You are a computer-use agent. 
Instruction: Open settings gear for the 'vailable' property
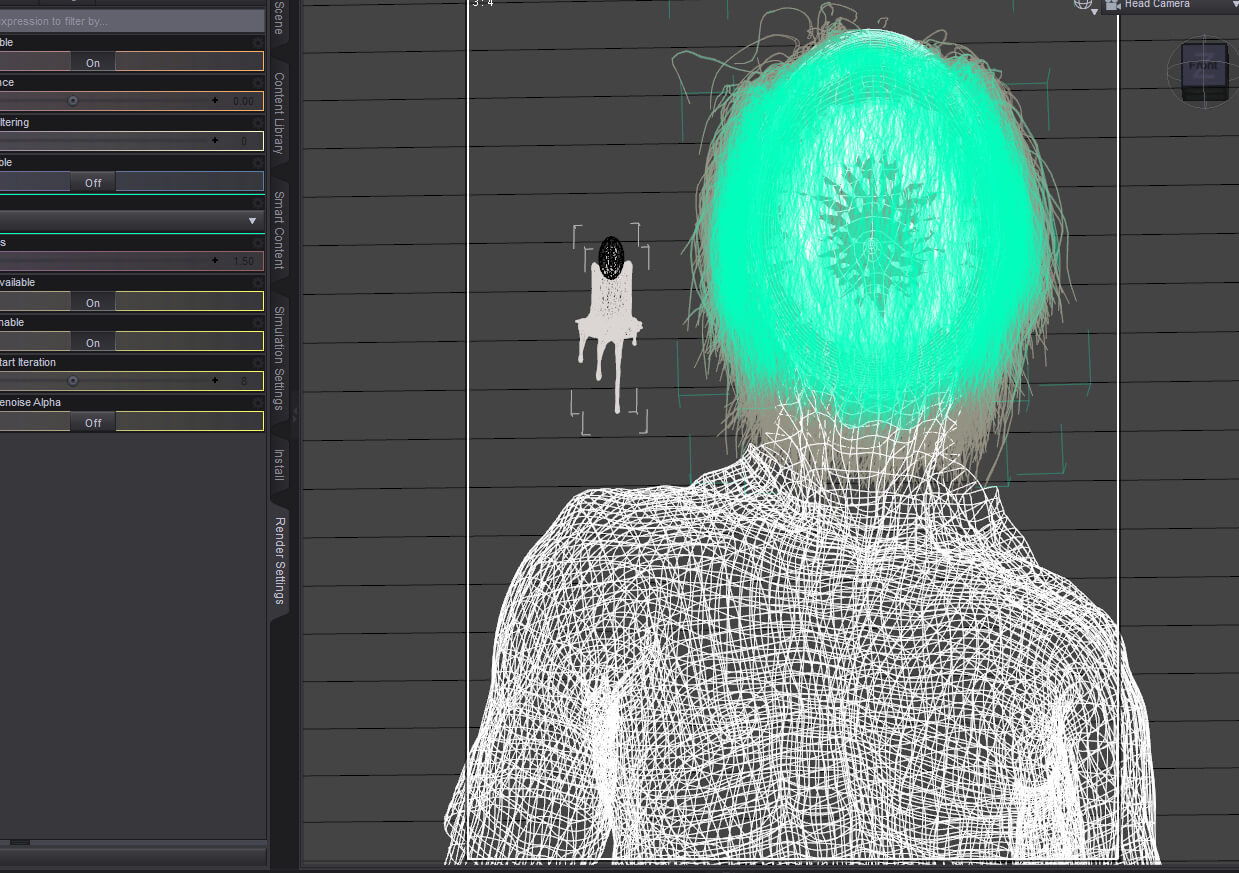(x=258, y=283)
